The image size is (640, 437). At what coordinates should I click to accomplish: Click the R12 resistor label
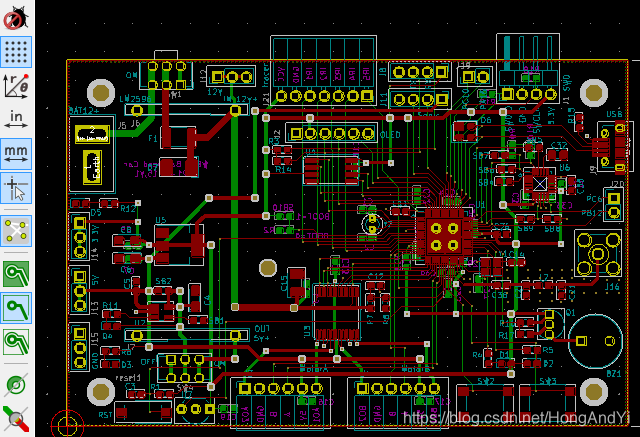click(128, 209)
